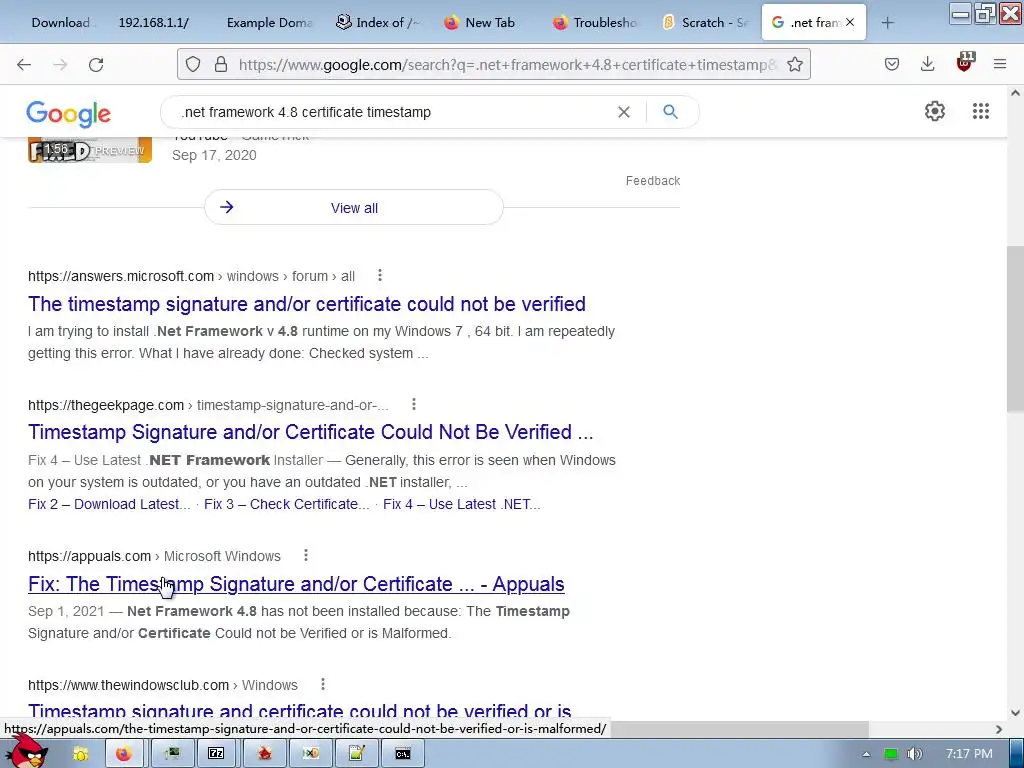
Task: Click the uBlock Origin extension icon
Action: (965, 62)
